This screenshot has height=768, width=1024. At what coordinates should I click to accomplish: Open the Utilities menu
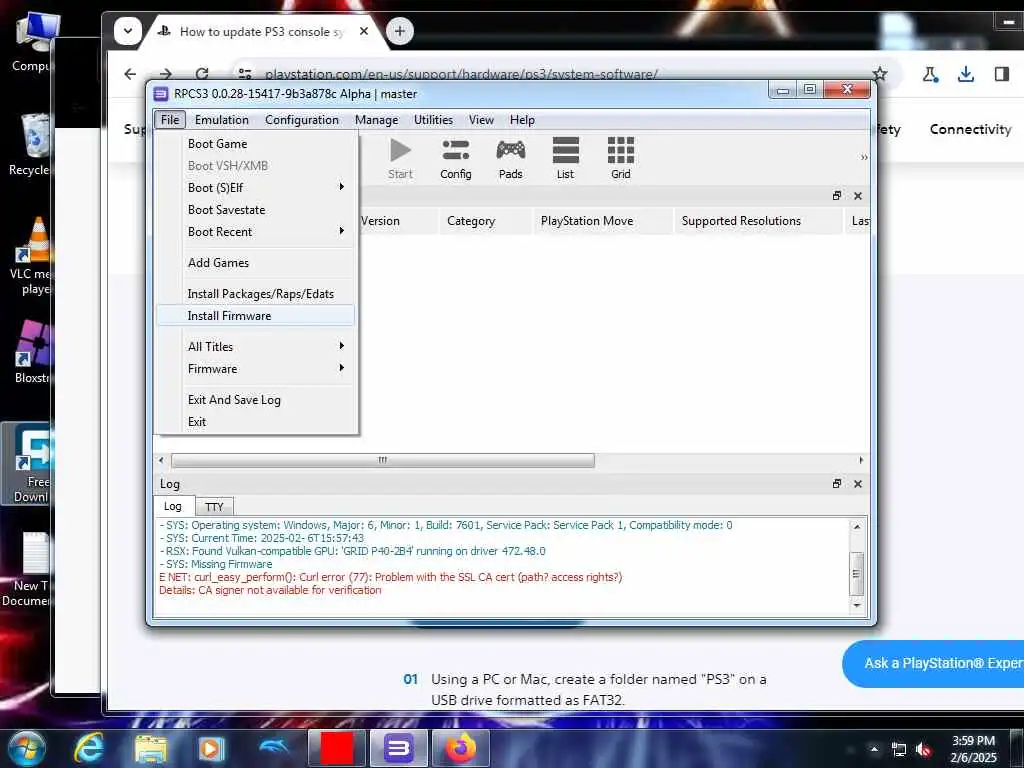433,120
